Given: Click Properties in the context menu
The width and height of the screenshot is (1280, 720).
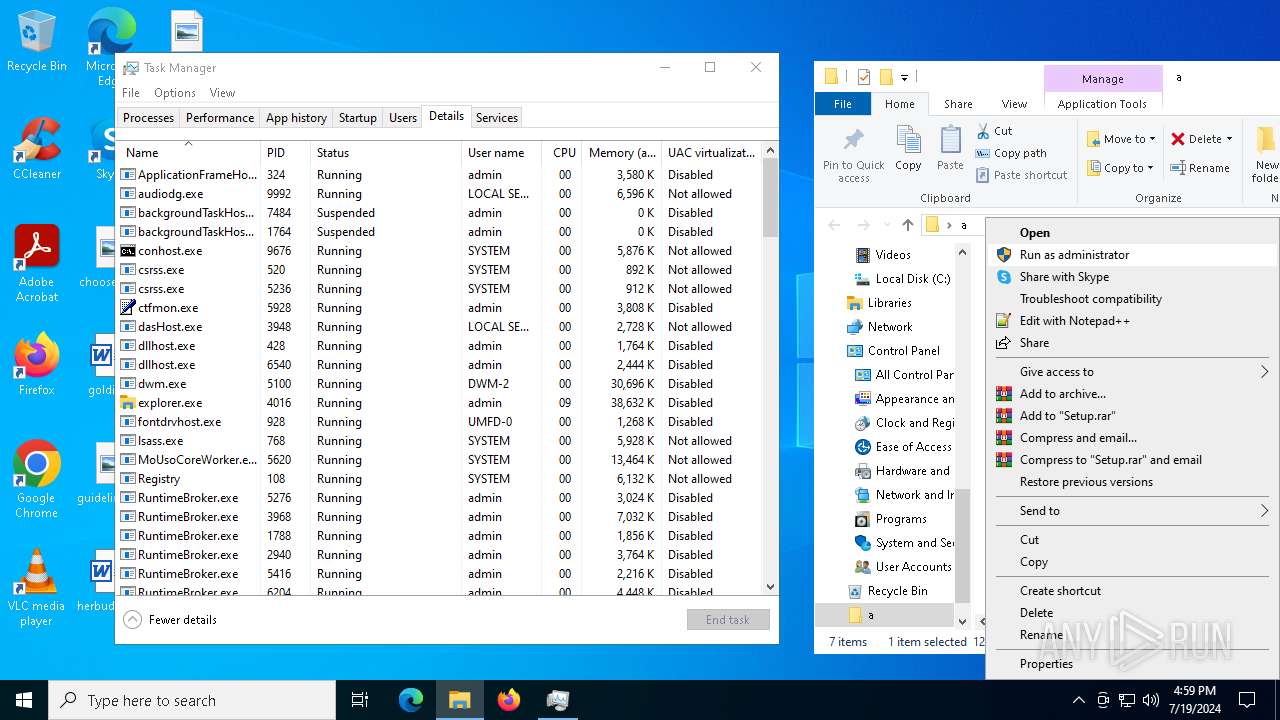Looking at the screenshot, I should point(1132,664).
